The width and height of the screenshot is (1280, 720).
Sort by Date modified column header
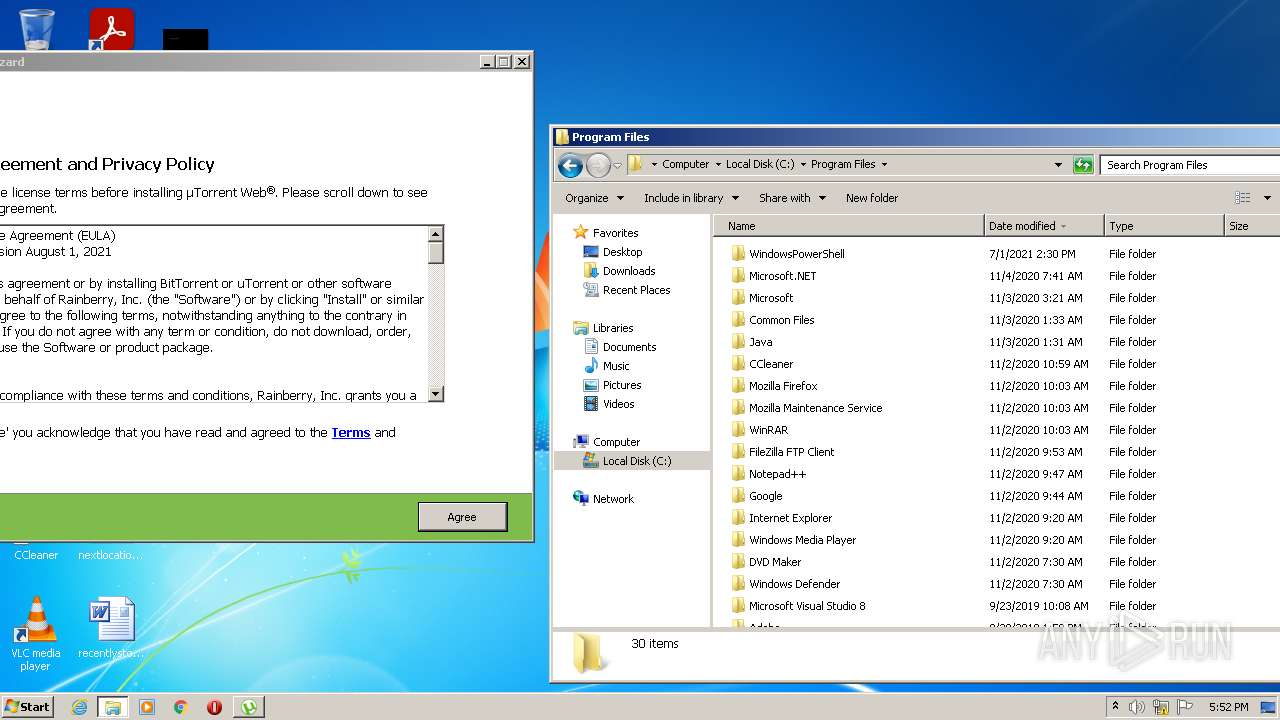1044,226
